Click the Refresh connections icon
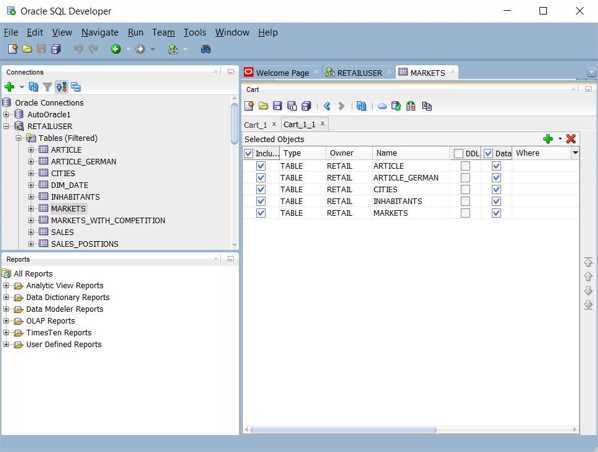Viewport: 598px width, 452px height. pyautogui.click(x=34, y=87)
